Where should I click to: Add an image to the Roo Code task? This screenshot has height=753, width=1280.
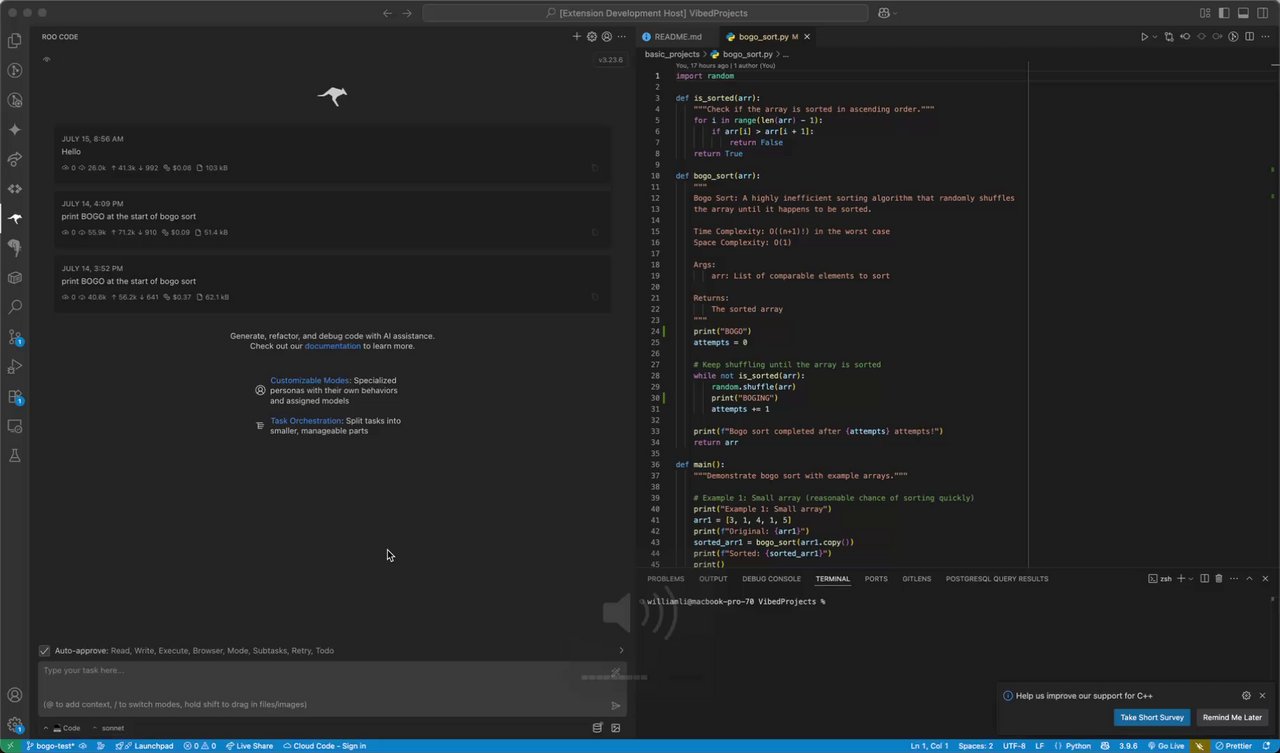point(616,728)
